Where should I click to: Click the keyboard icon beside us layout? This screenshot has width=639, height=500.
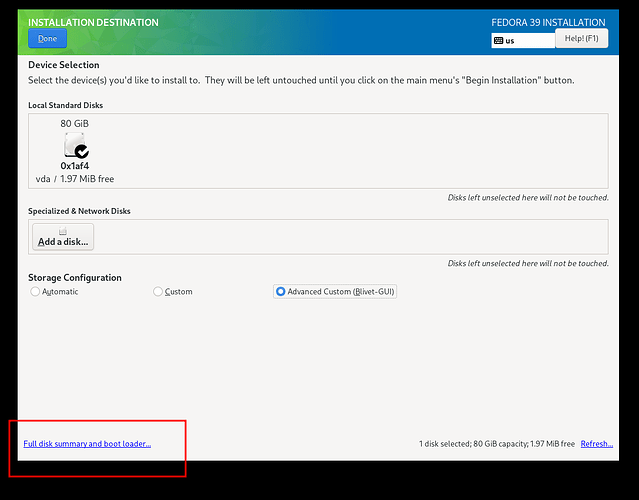coord(498,40)
